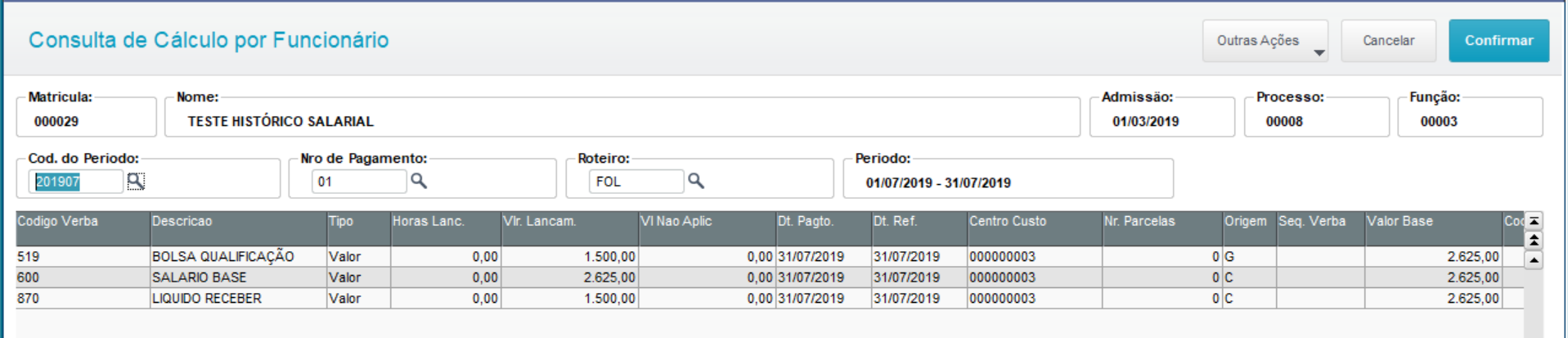Viewport: 1568px width, 338px height.
Task: Click the Origem column header
Action: 1250,228
